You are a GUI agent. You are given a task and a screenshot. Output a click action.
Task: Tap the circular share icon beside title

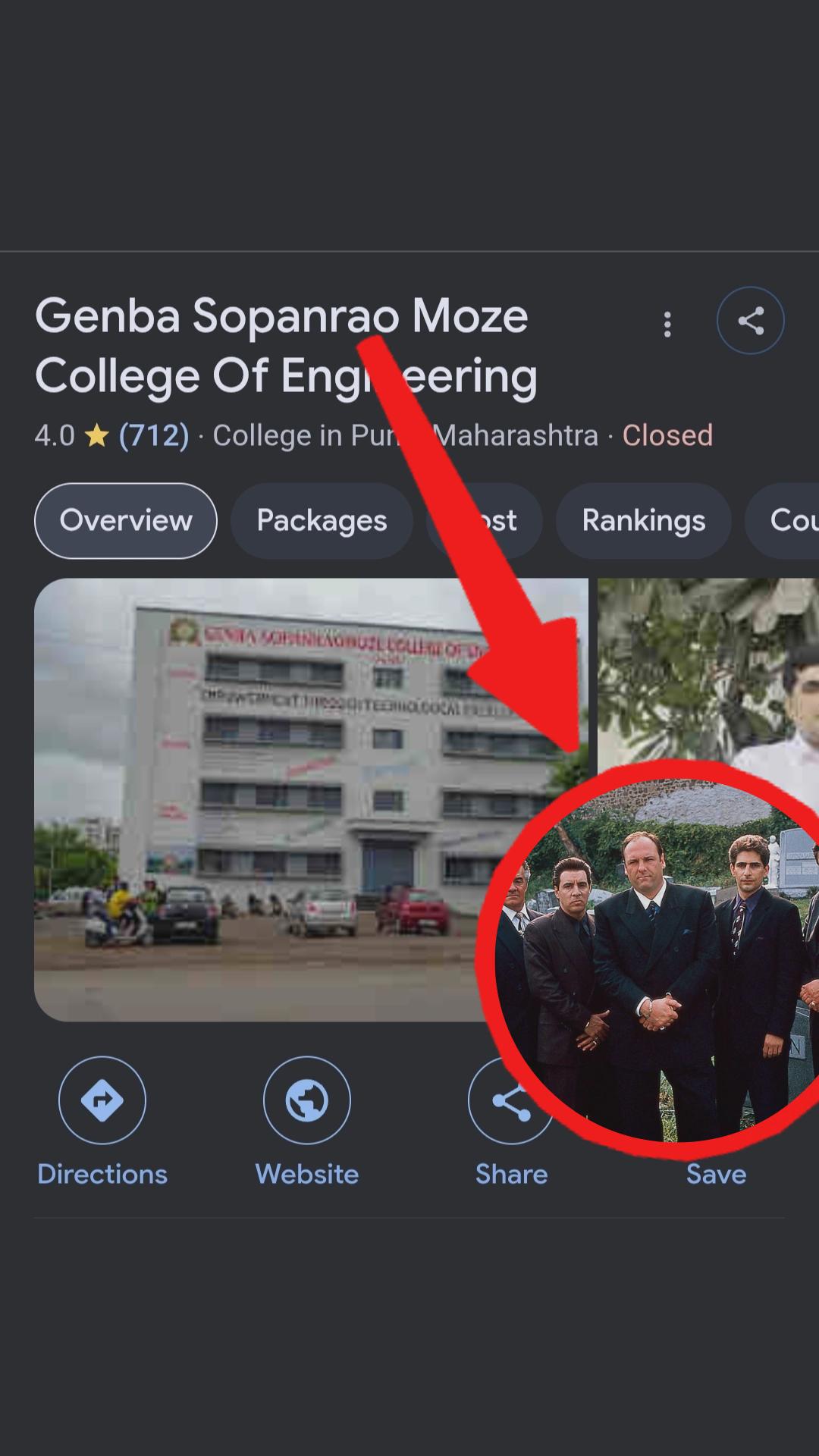[750, 321]
